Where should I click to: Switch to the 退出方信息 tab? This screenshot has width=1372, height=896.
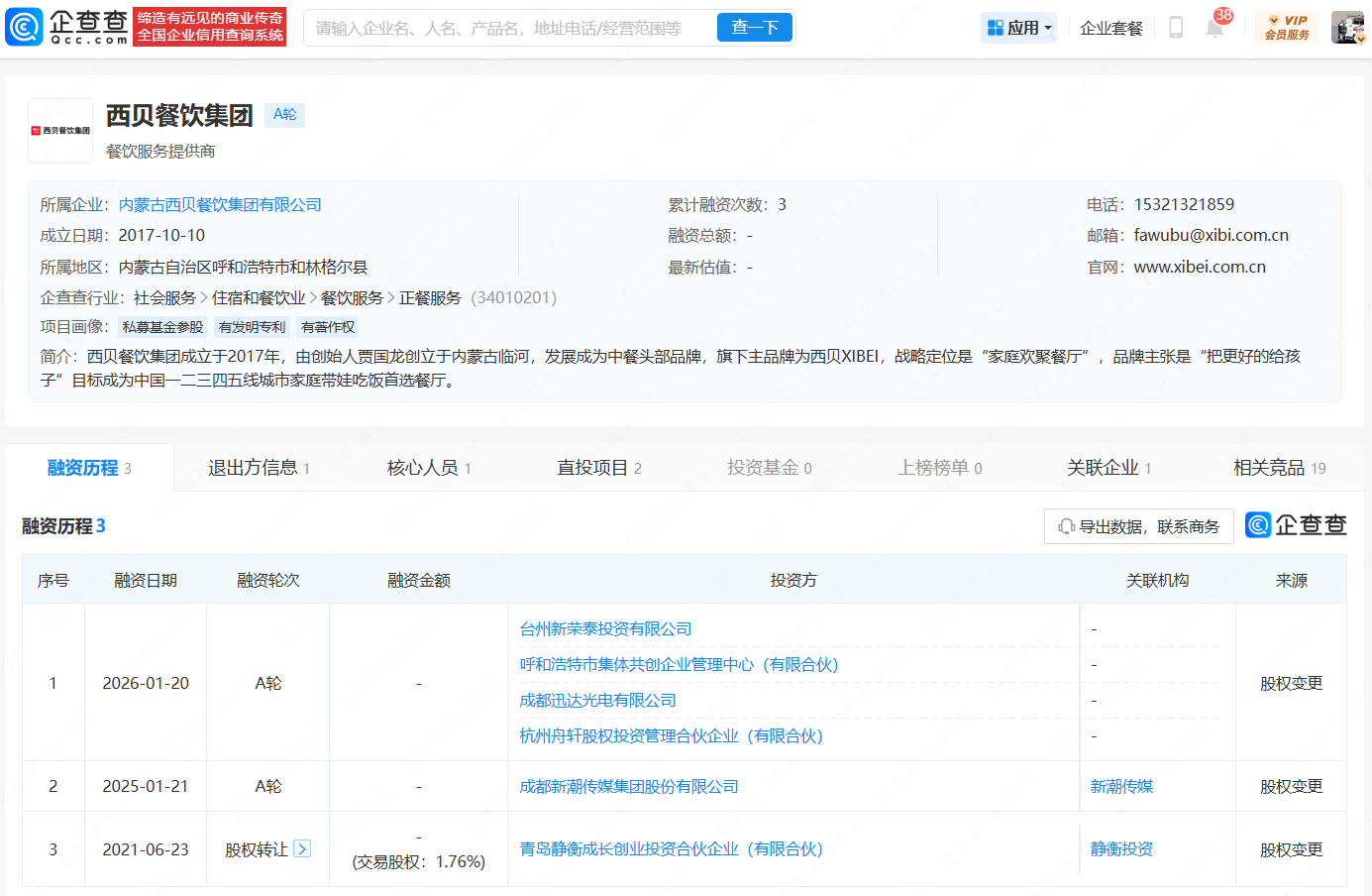(259, 468)
